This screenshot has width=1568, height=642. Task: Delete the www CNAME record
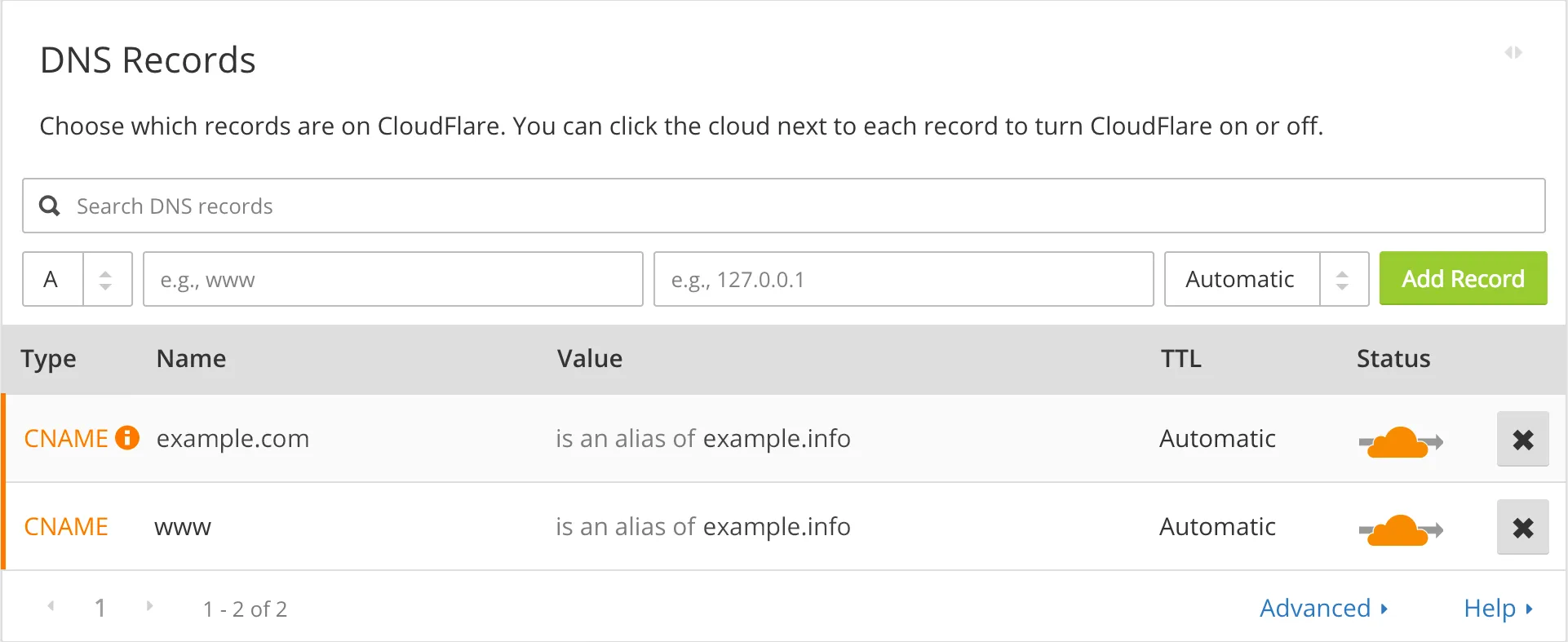click(x=1522, y=528)
